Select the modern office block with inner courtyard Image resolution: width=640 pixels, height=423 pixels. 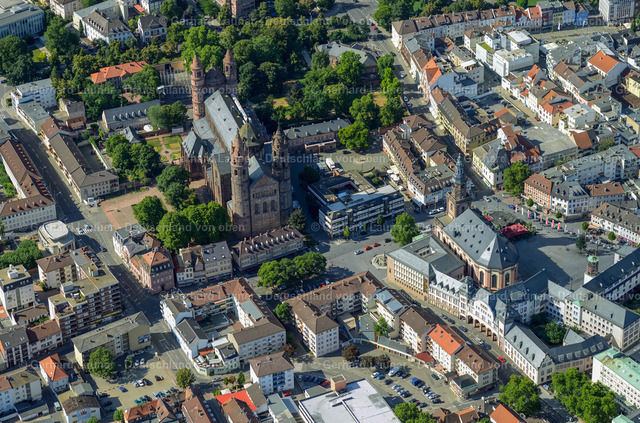(x=354, y=198)
